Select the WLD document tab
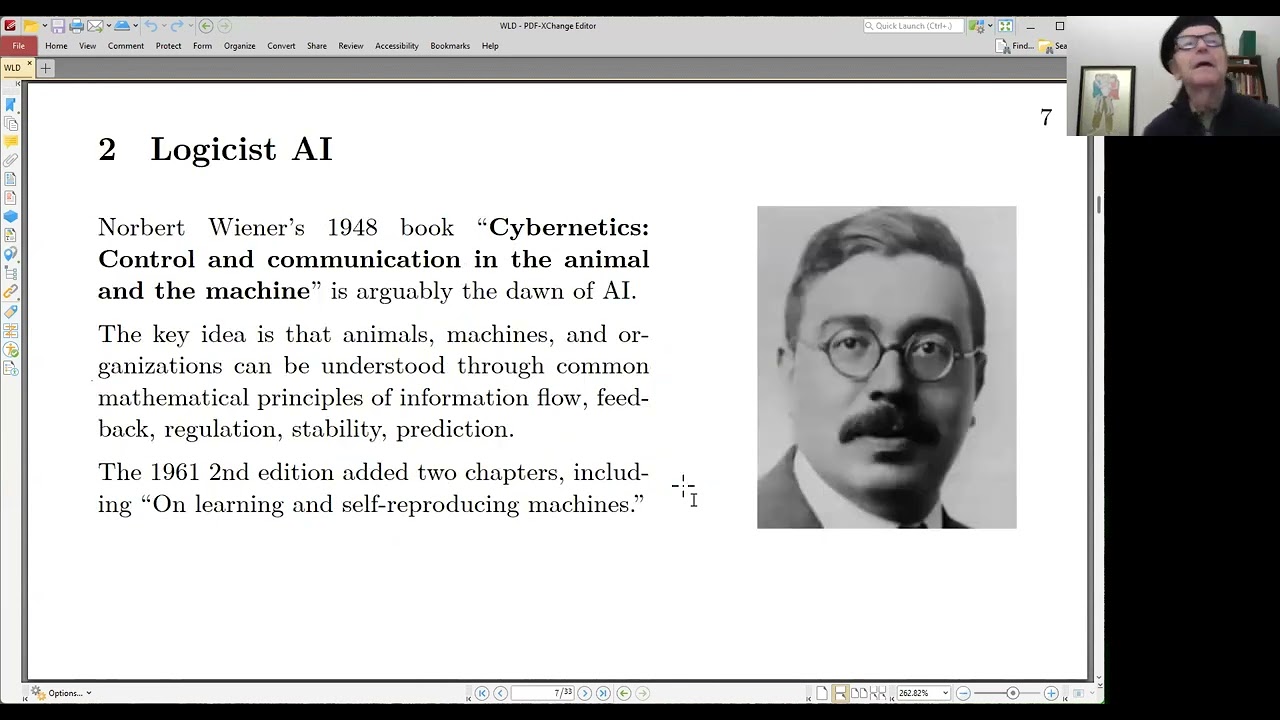The height and width of the screenshot is (720, 1280). (12, 68)
